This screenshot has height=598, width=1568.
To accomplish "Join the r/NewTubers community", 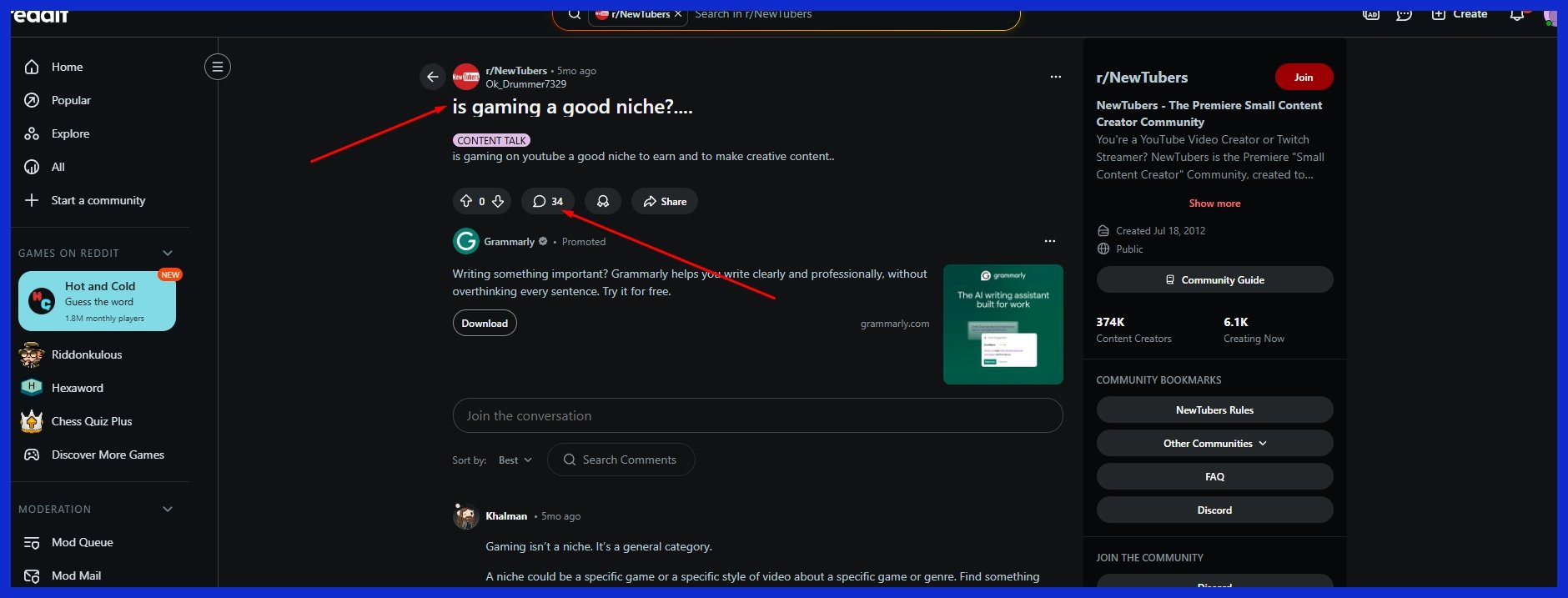I will [x=1303, y=77].
